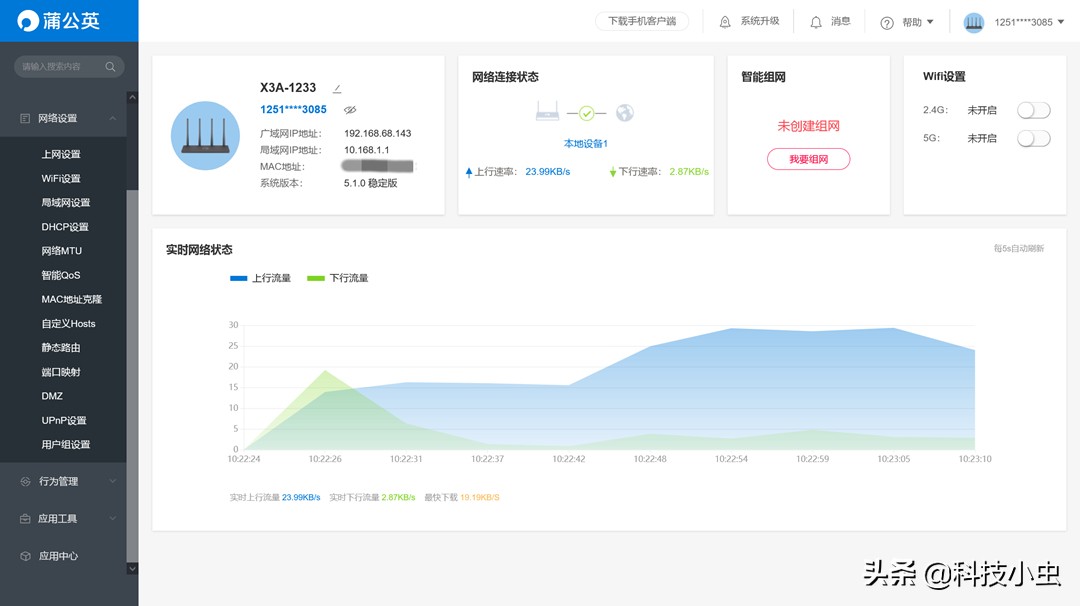
Task: Open WiFi设置 sidebar item
Action: pyautogui.click(x=61, y=178)
